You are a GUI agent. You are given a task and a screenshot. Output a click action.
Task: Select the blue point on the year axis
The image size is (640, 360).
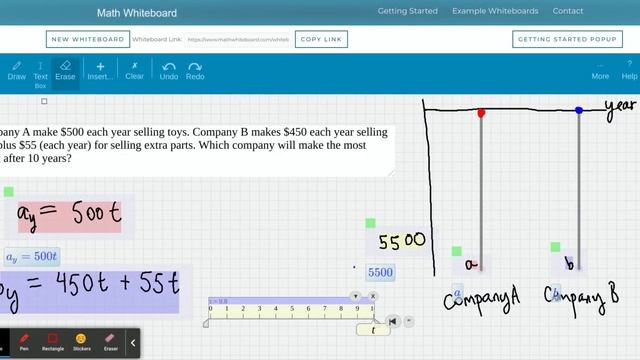(x=579, y=110)
